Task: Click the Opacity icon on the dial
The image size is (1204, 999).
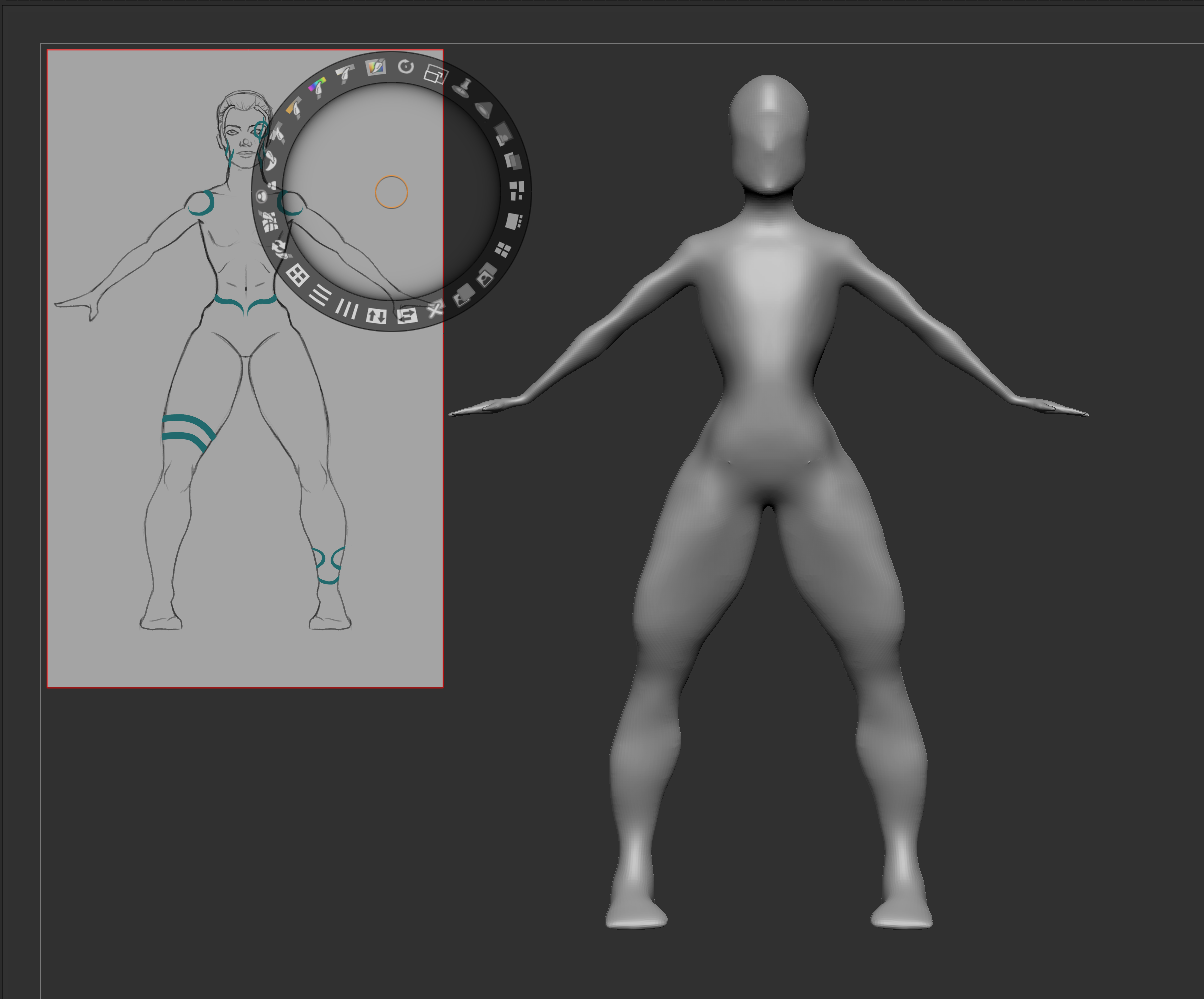Action: click(503, 133)
